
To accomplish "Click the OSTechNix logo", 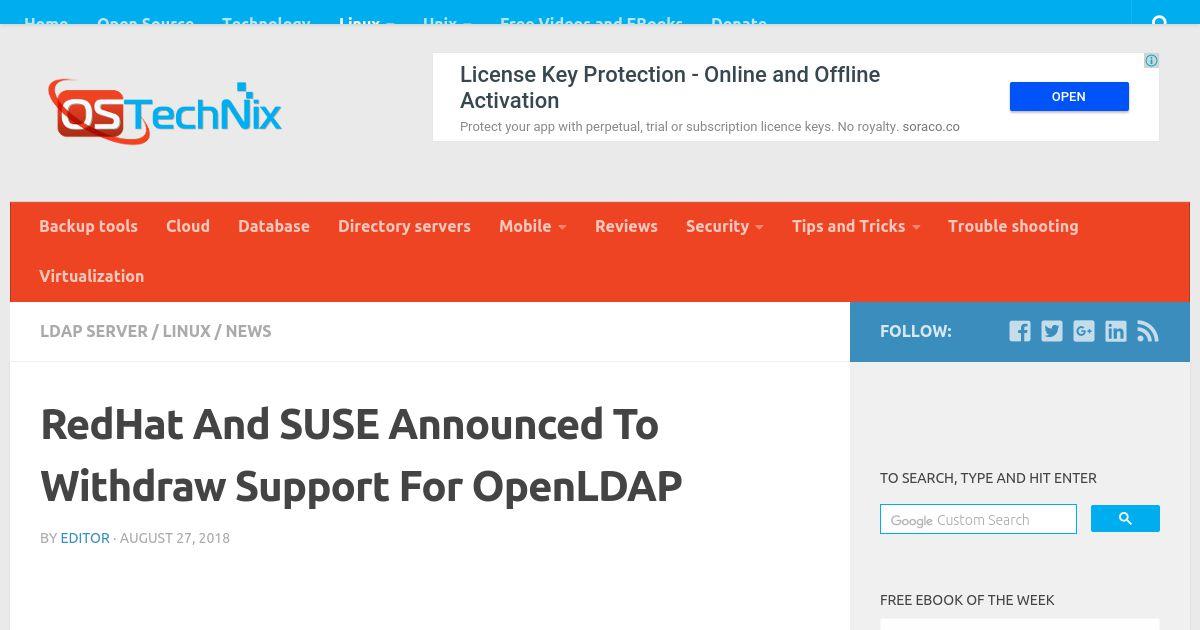I will point(165,112).
